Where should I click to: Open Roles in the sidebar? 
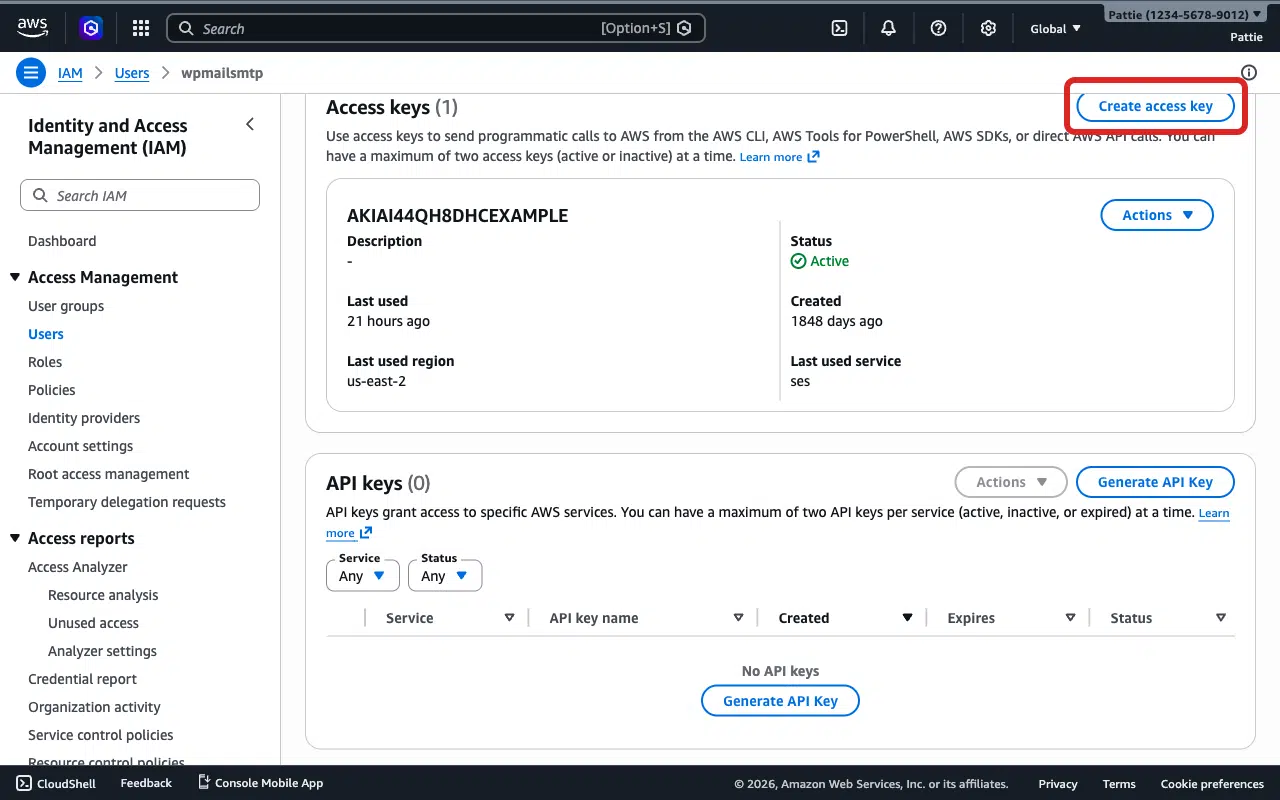pos(45,362)
